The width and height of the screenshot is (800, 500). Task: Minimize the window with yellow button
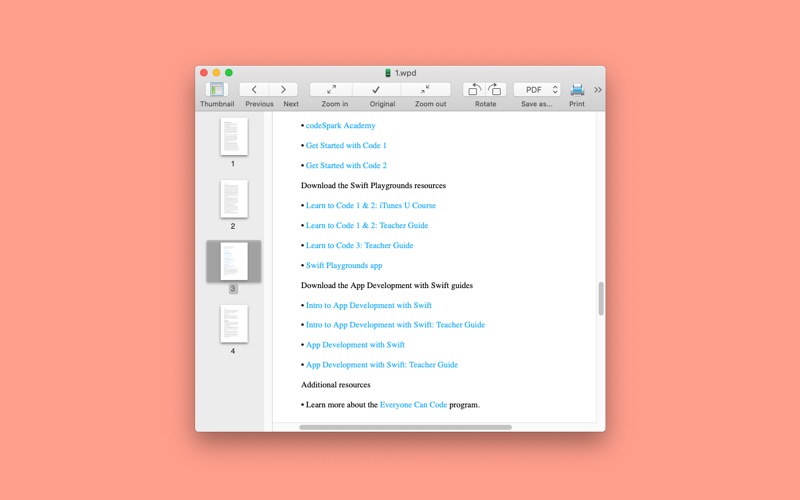[x=216, y=72]
